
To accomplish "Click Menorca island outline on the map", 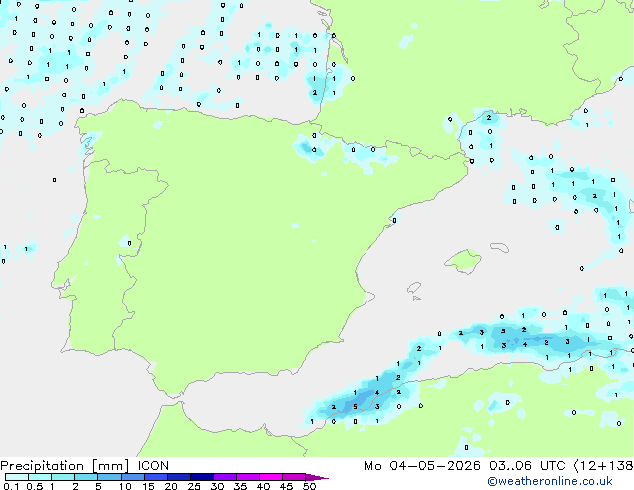I will [499, 247].
